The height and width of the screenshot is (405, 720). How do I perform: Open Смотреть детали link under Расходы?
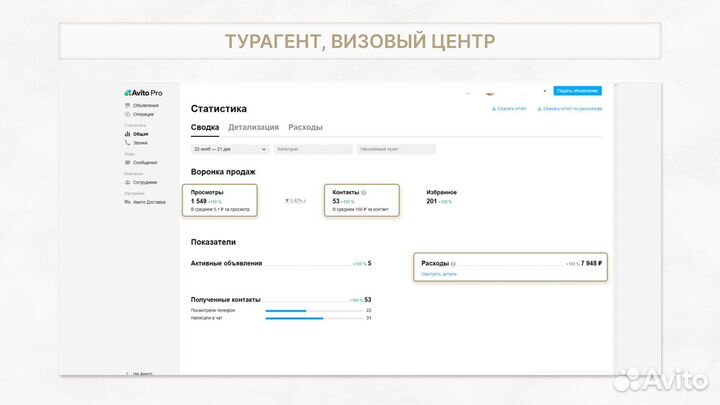tap(439, 274)
